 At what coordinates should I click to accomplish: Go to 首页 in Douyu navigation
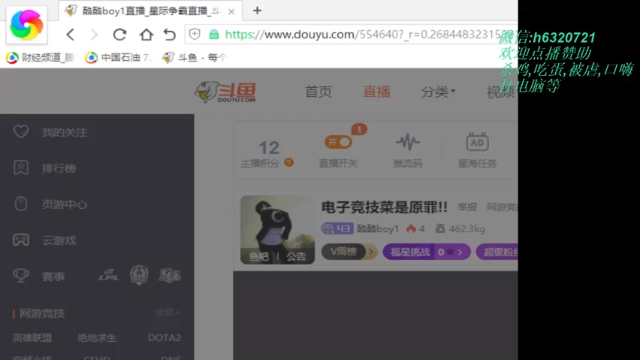click(318, 92)
